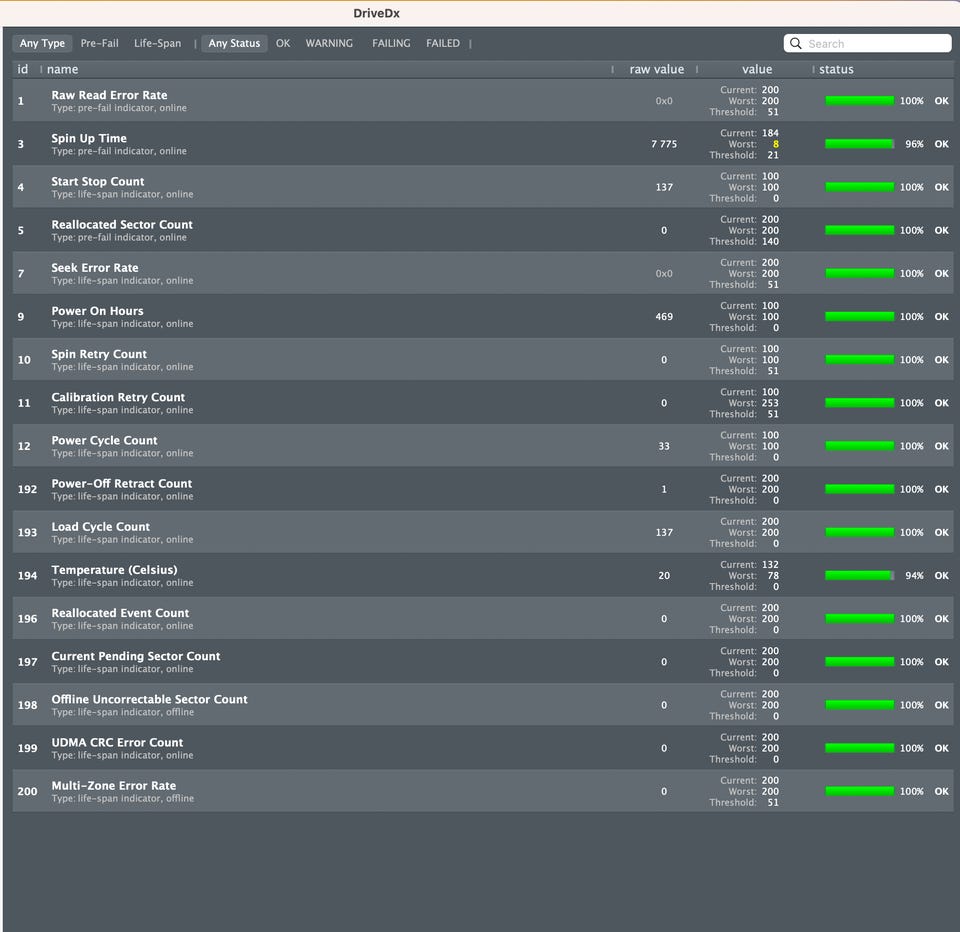Select the Any Type filter
The width and height of the screenshot is (960, 932).
click(42, 43)
